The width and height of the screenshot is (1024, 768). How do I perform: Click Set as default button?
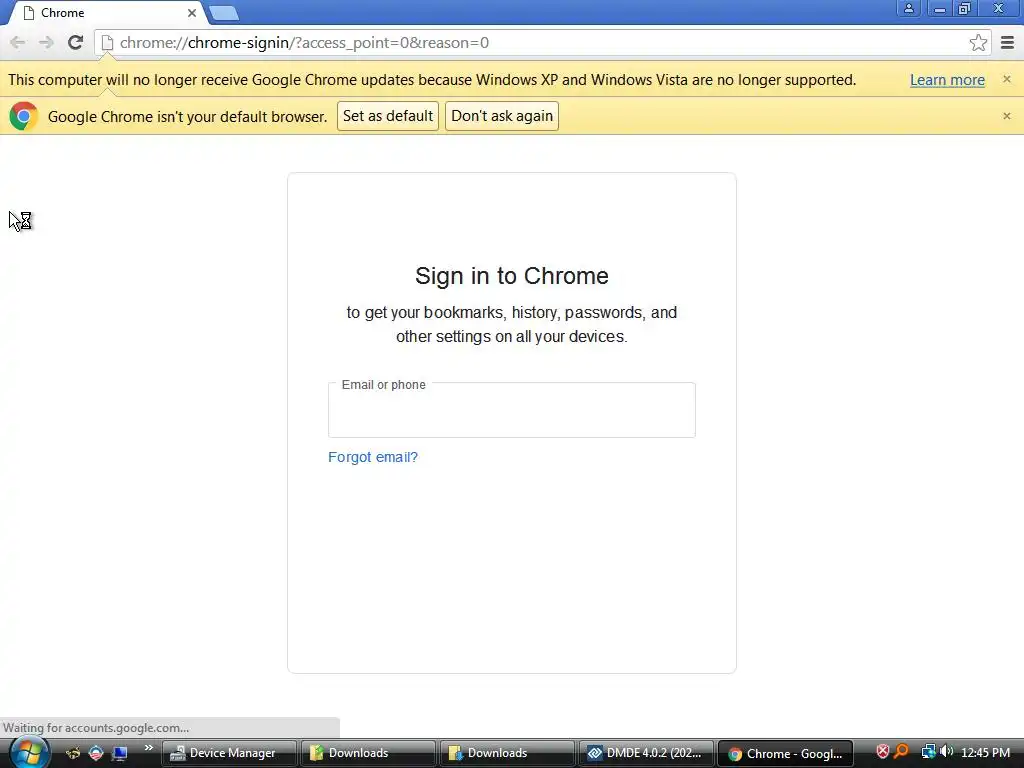click(388, 116)
